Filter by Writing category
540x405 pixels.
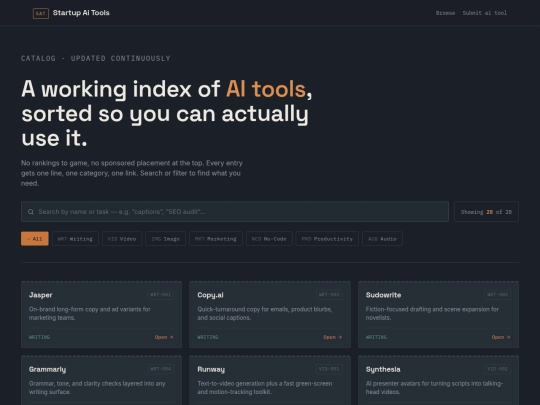click(x=75, y=239)
